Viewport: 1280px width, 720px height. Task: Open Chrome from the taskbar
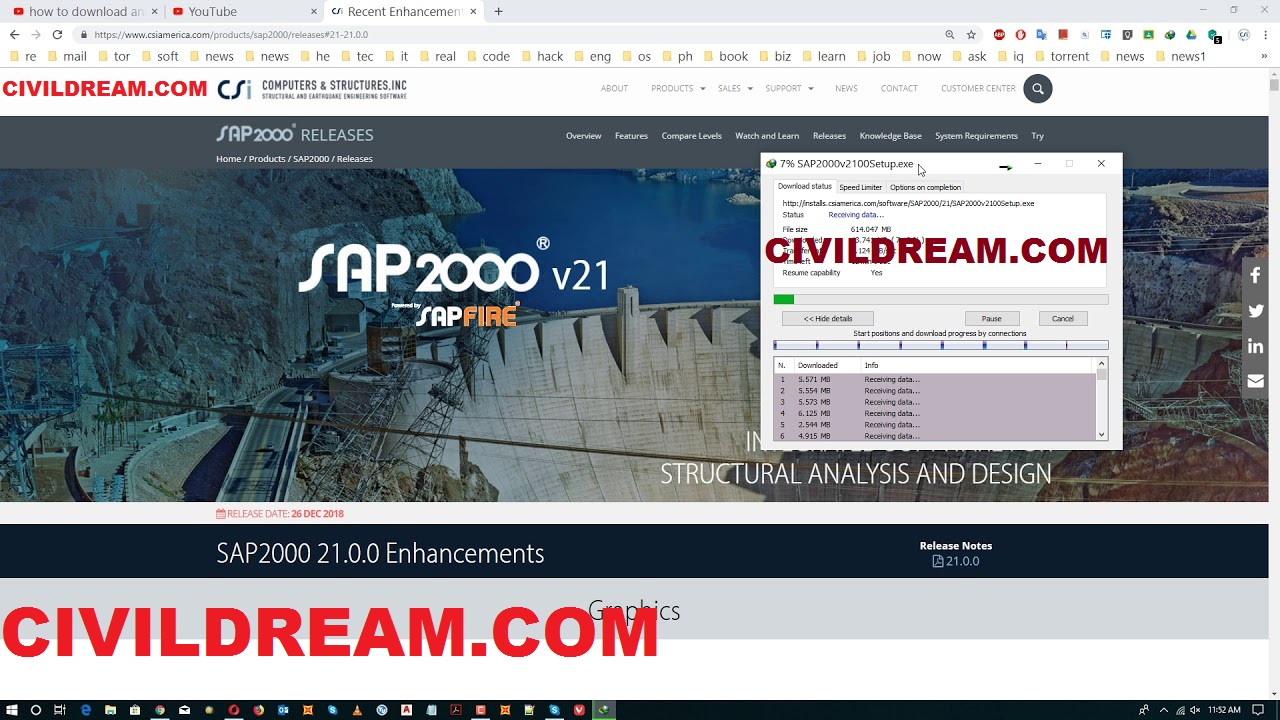click(x=160, y=711)
